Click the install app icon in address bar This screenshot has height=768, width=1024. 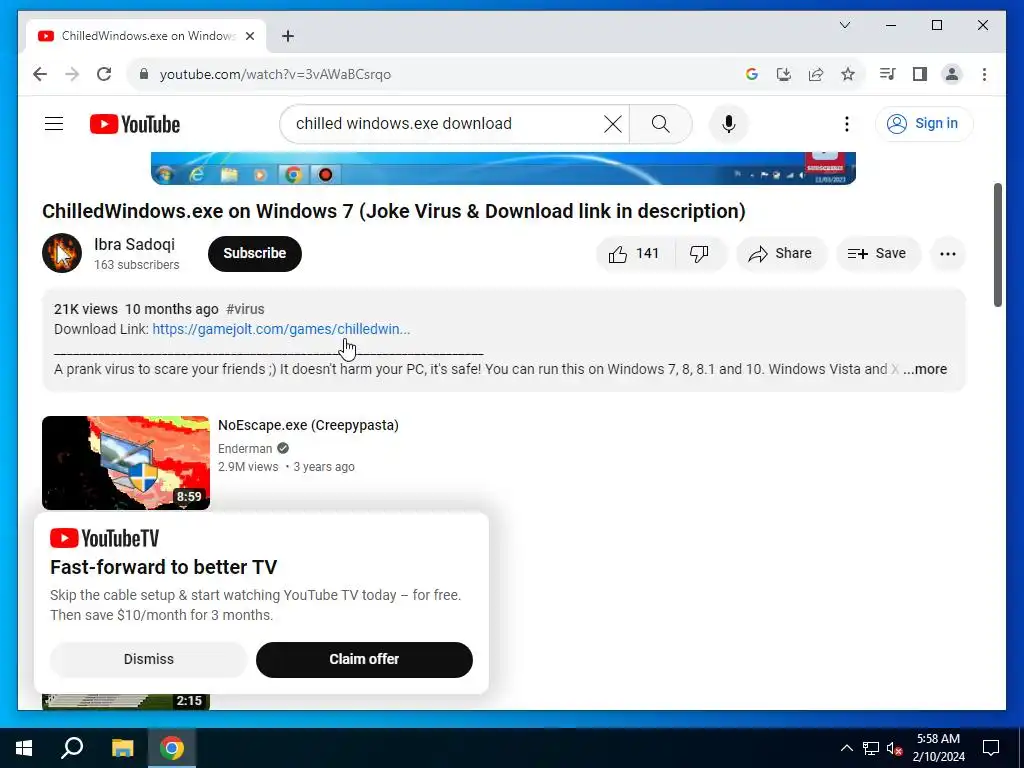(x=784, y=74)
